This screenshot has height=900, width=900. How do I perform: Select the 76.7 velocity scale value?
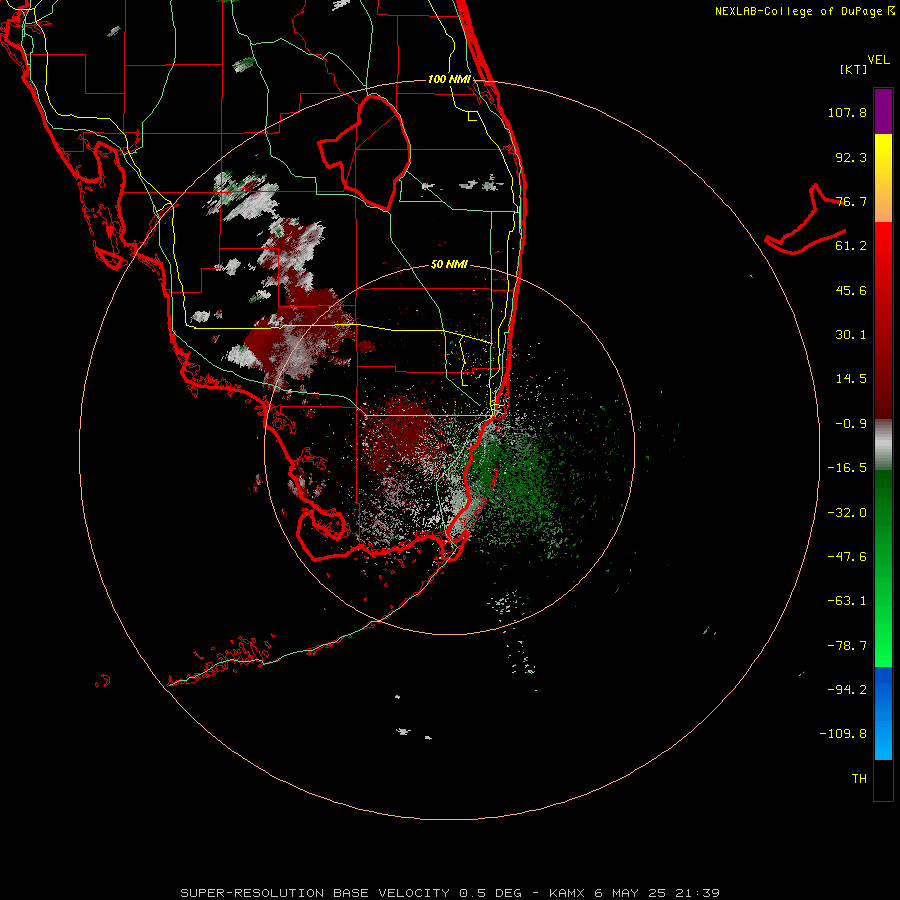pyautogui.click(x=851, y=201)
